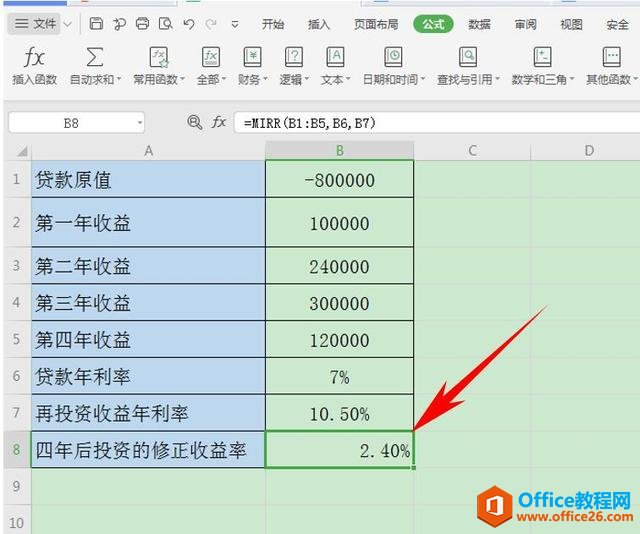Open the Text (文本) functions icon
Viewport: 640px width, 534px height.
tap(335, 57)
